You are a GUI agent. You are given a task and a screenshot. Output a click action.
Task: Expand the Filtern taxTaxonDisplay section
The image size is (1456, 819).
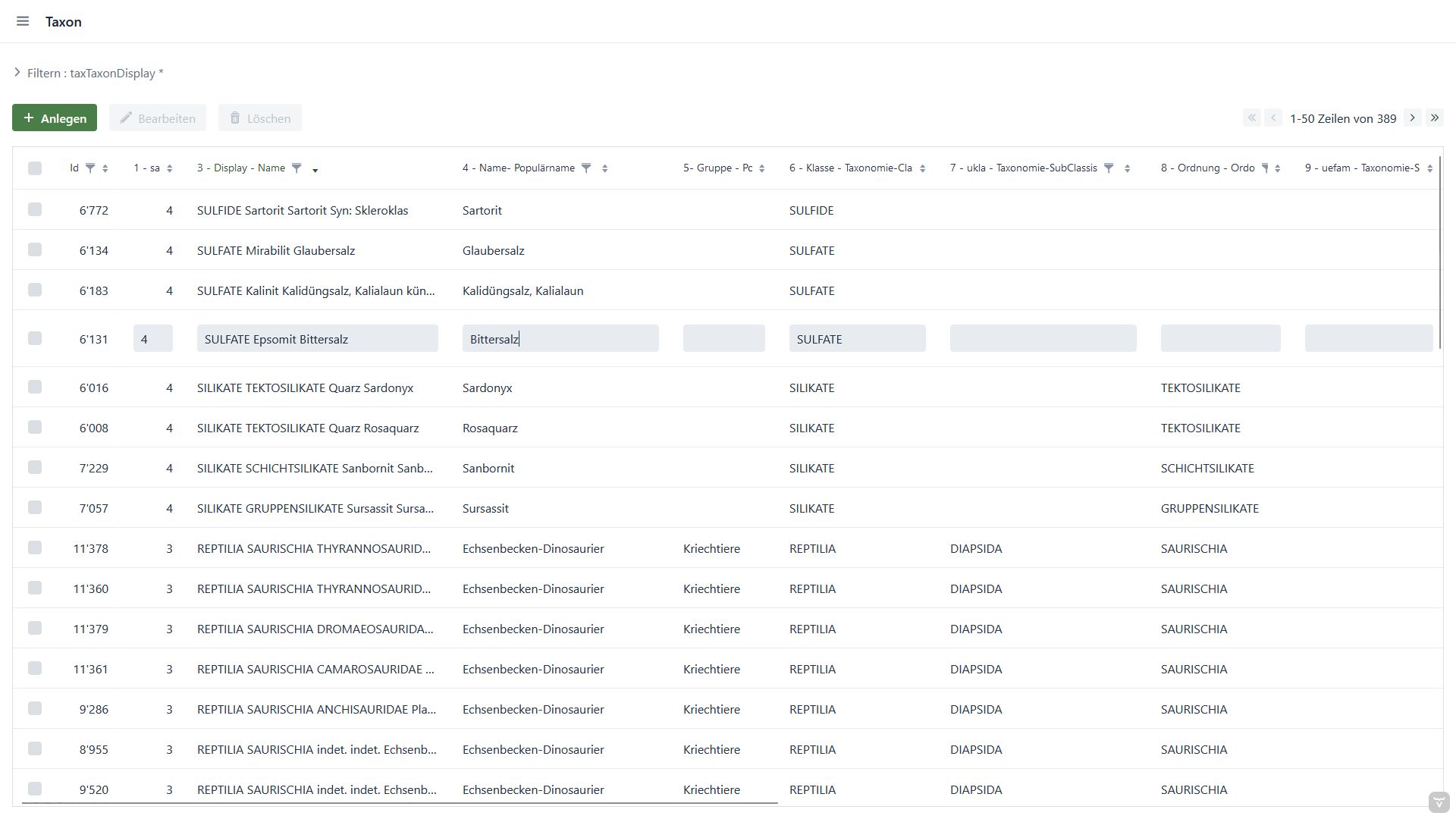[x=17, y=73]
